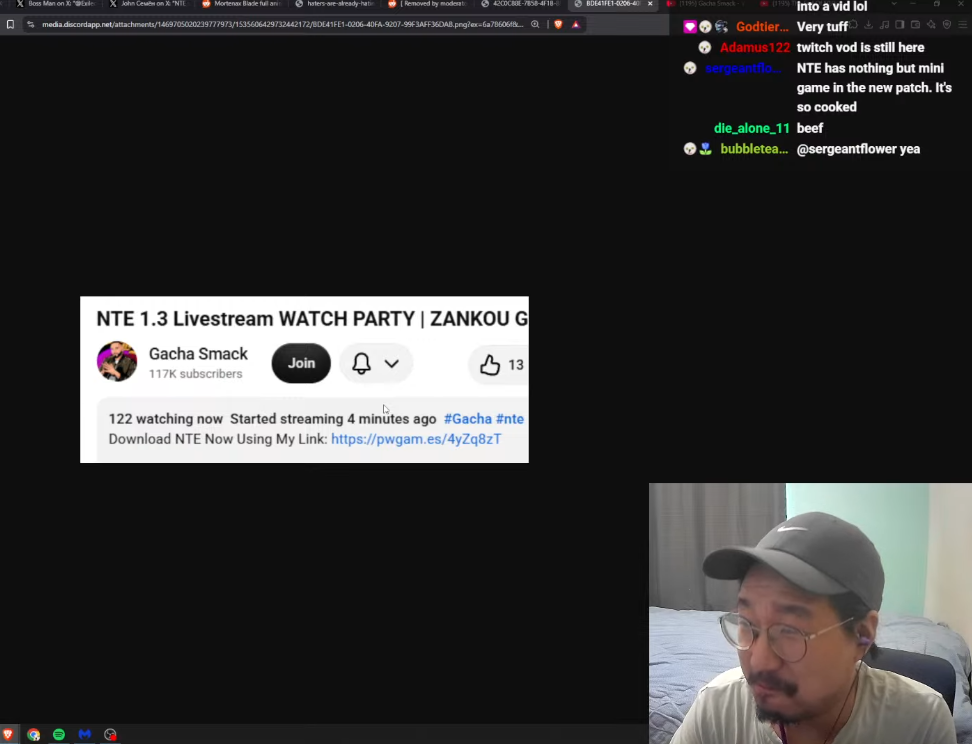The height and width of the screenshot is (744, 972).
Task: Open the pwgam.es/4yZq8zT download link
Action: [416, 439]
